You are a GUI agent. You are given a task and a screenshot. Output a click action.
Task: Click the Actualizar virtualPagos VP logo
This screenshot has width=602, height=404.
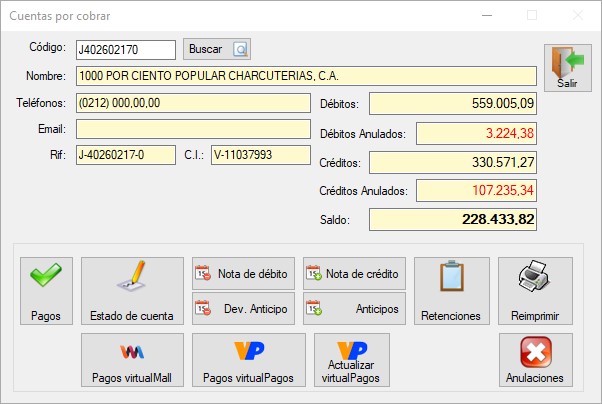(352, 351)
